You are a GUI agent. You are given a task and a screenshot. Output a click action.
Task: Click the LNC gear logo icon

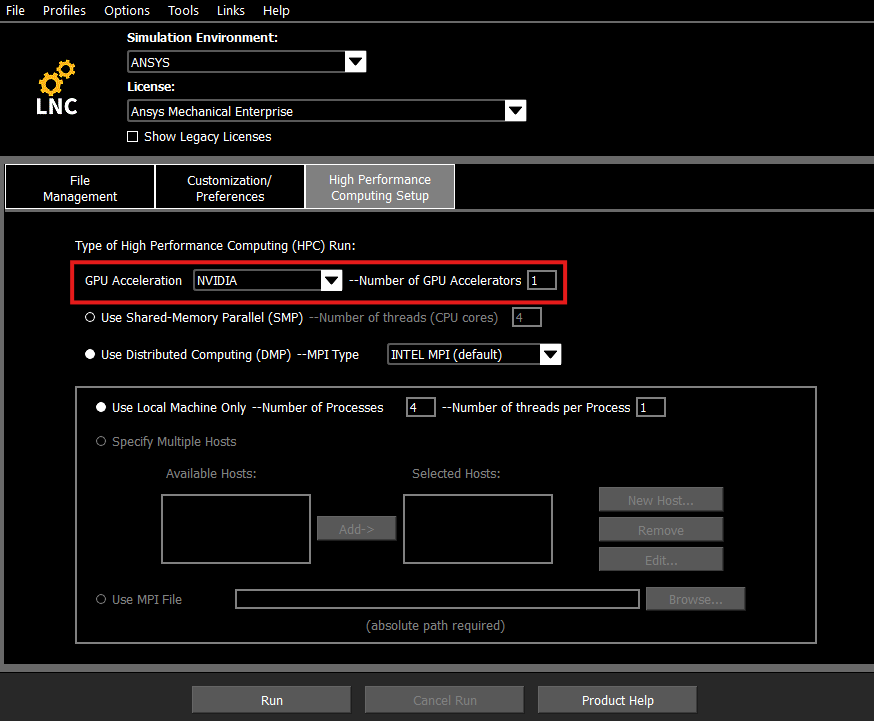57,87
